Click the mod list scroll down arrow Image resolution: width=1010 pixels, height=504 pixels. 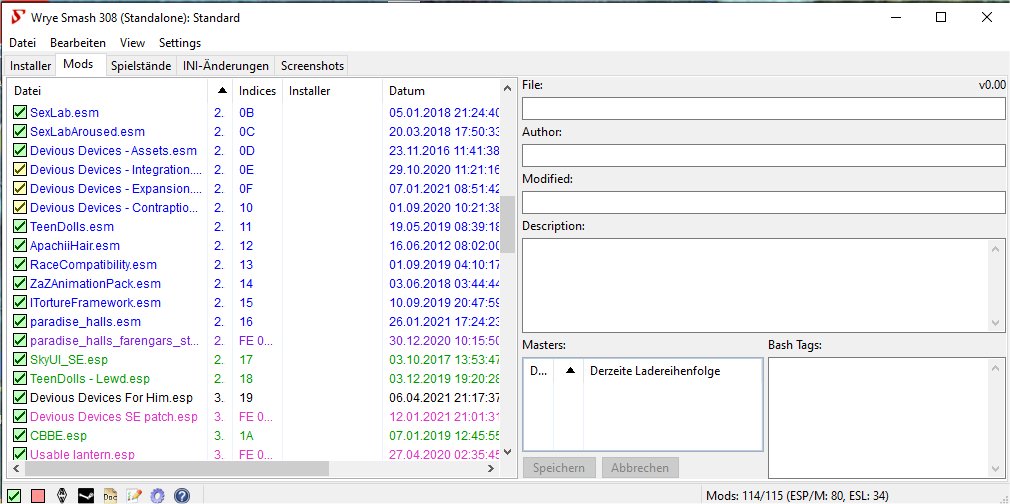pos(508,452)
